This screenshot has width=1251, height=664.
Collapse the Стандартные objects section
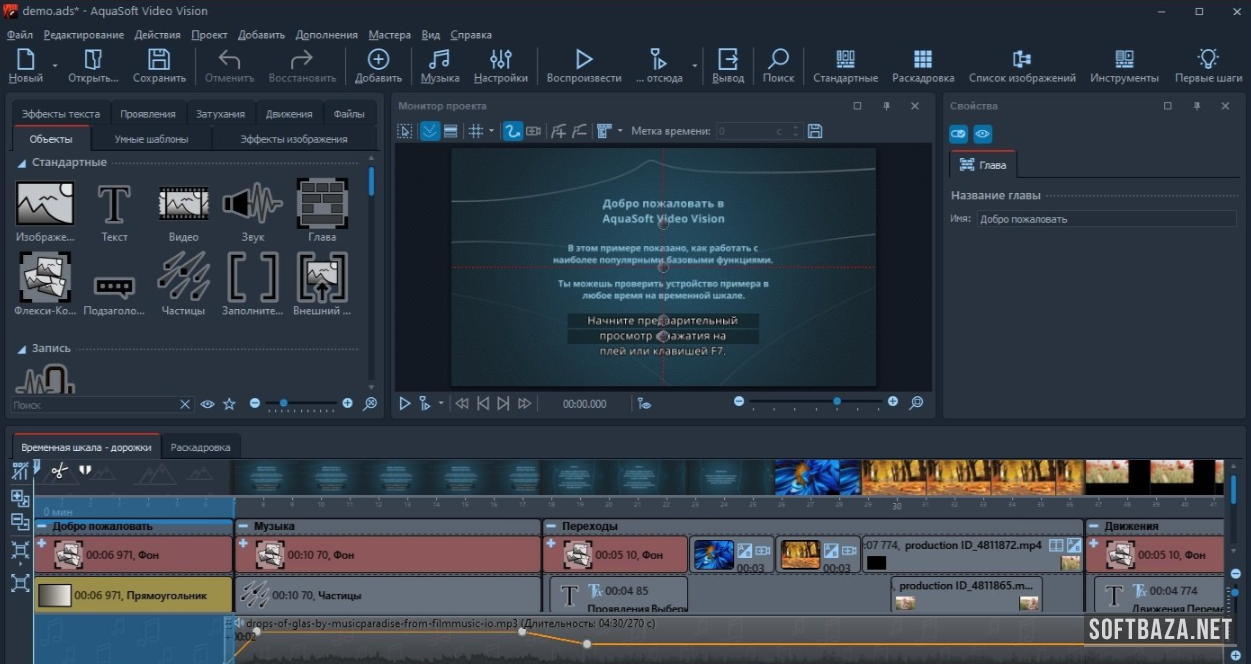pyautogui.click(x=22, y=163)
